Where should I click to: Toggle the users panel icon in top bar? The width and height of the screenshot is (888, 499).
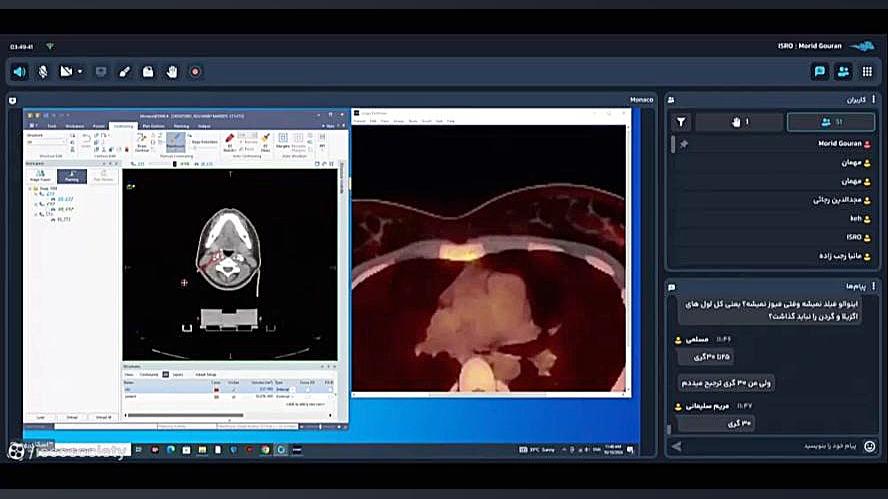[x=843, y=72]
